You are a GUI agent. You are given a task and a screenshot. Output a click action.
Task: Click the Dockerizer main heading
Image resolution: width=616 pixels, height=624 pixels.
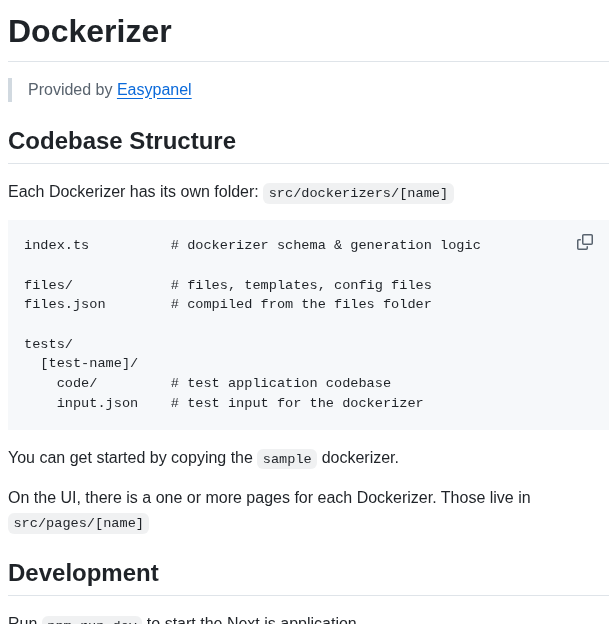pyautogui.click(x=90, y=31)
